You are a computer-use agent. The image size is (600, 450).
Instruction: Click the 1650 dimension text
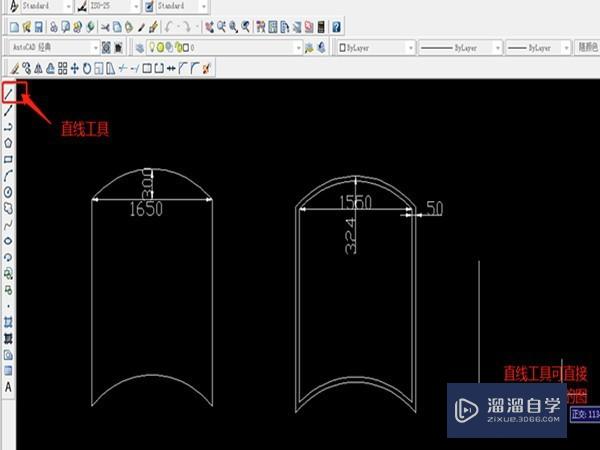click(x=146, y=209)
